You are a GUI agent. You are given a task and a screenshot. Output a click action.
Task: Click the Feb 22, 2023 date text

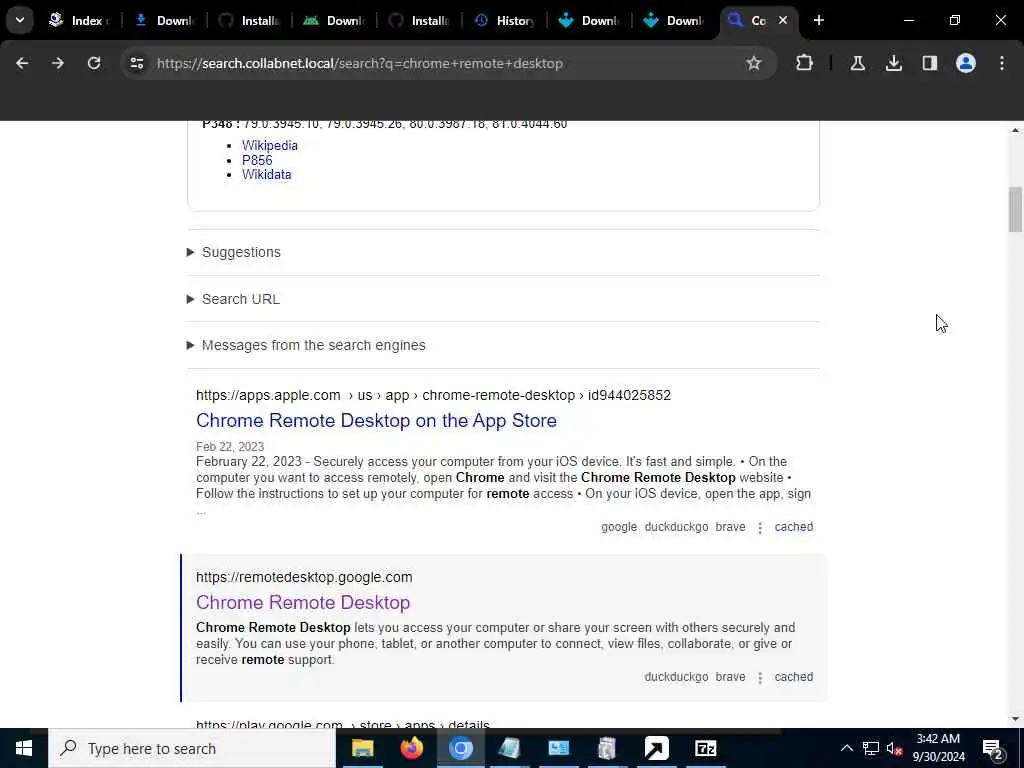(230, 447)
